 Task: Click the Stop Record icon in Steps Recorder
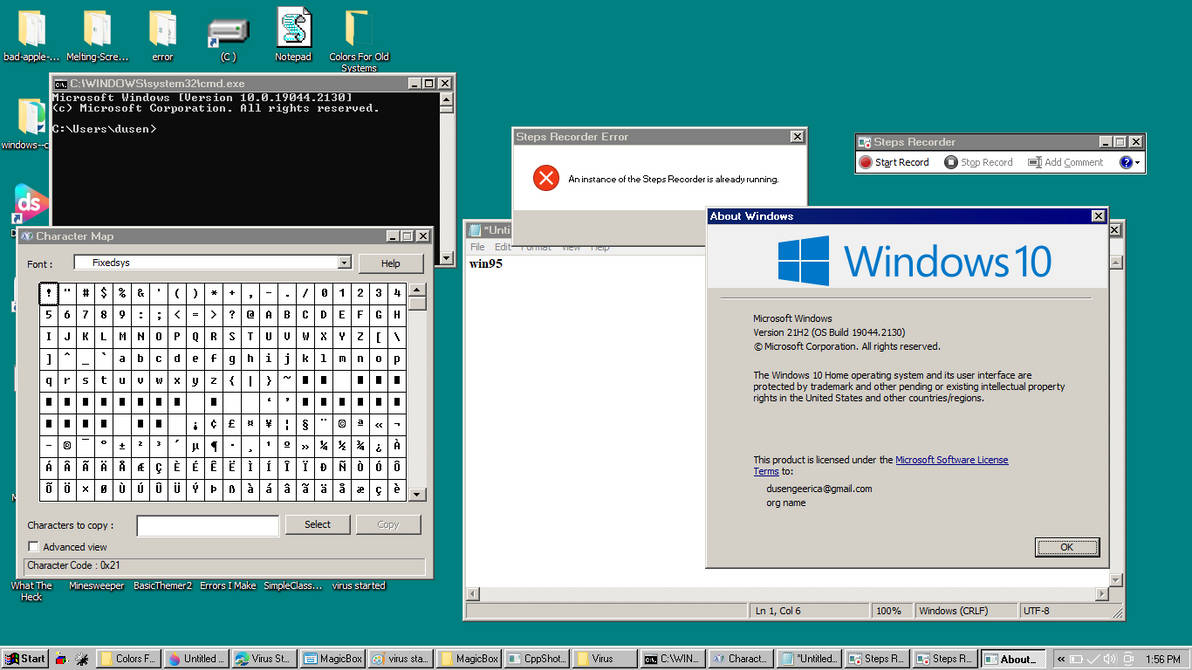pos(951,162)
